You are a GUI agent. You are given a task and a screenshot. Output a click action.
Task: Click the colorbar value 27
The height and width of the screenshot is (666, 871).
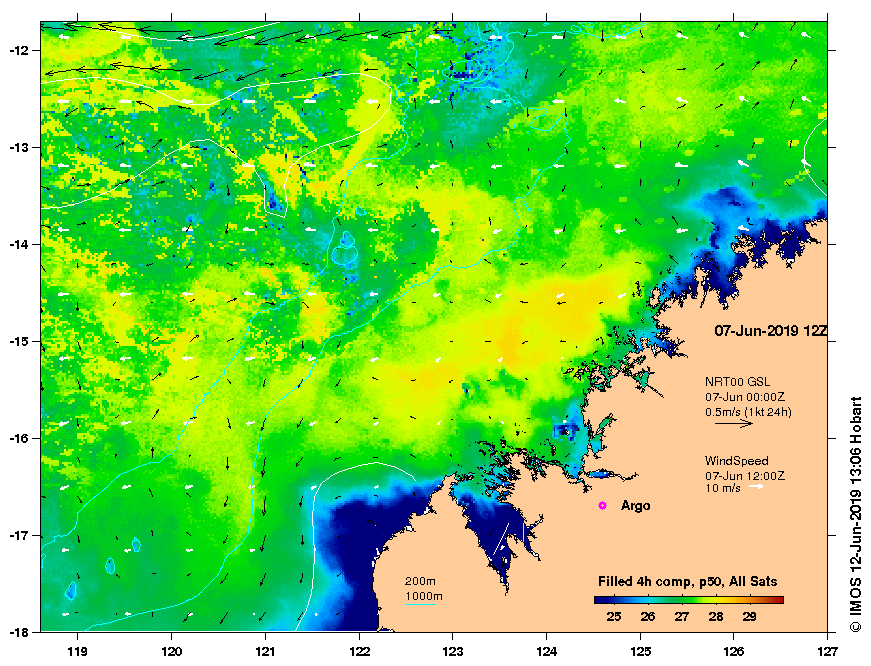pyautogui.click(x=682, y=617)
